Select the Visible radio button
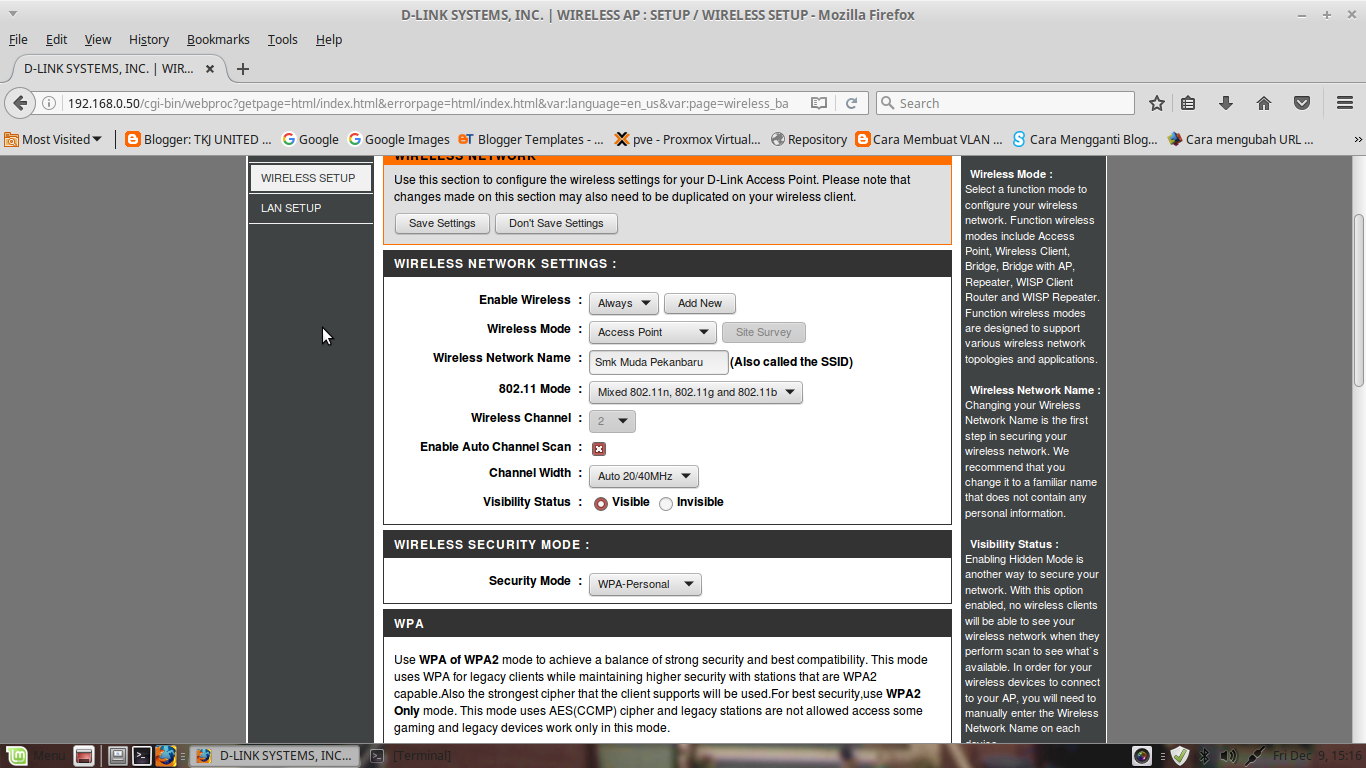Screen dimensions: 1366x768 [x=600, y=503]
